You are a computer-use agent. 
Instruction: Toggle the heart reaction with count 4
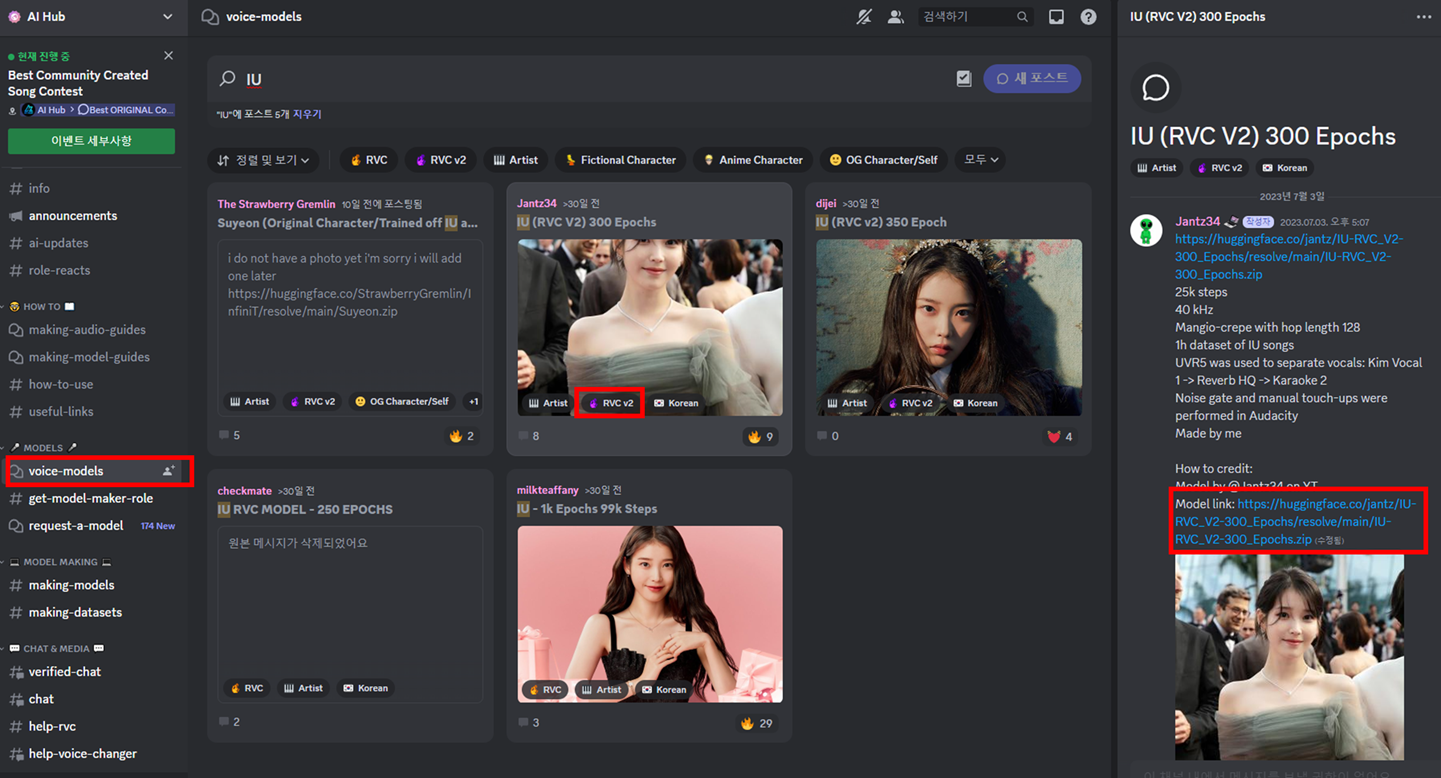pos(1059,437)
